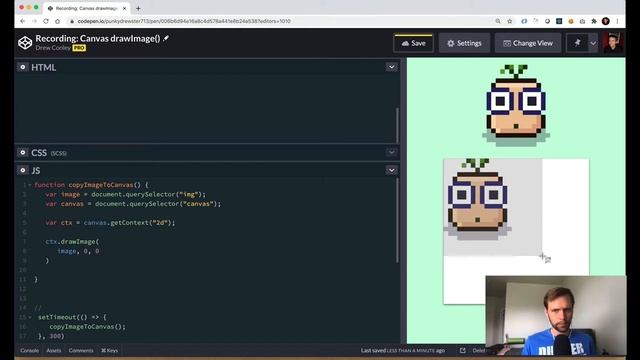Click the CSS (SCSS) panel title
The height and width of the screenshot is (360, 640).
point(49,153)
